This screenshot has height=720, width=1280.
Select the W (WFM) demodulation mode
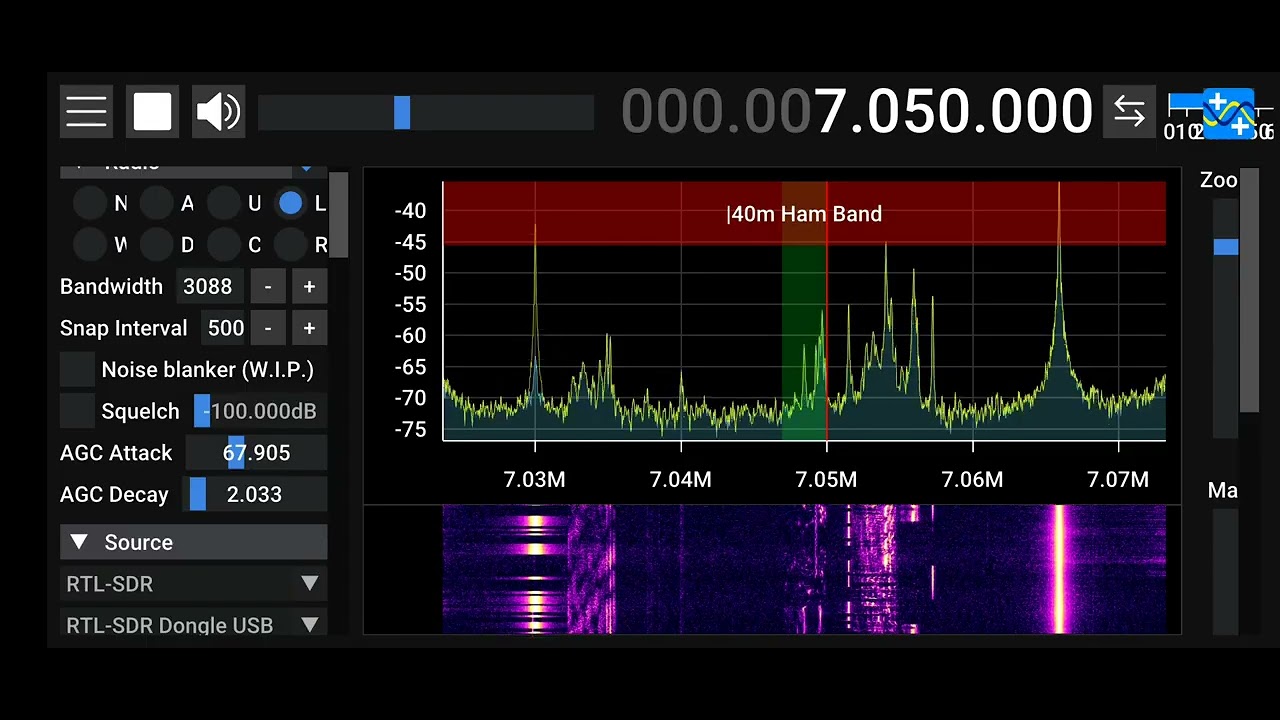pos(90,245)
